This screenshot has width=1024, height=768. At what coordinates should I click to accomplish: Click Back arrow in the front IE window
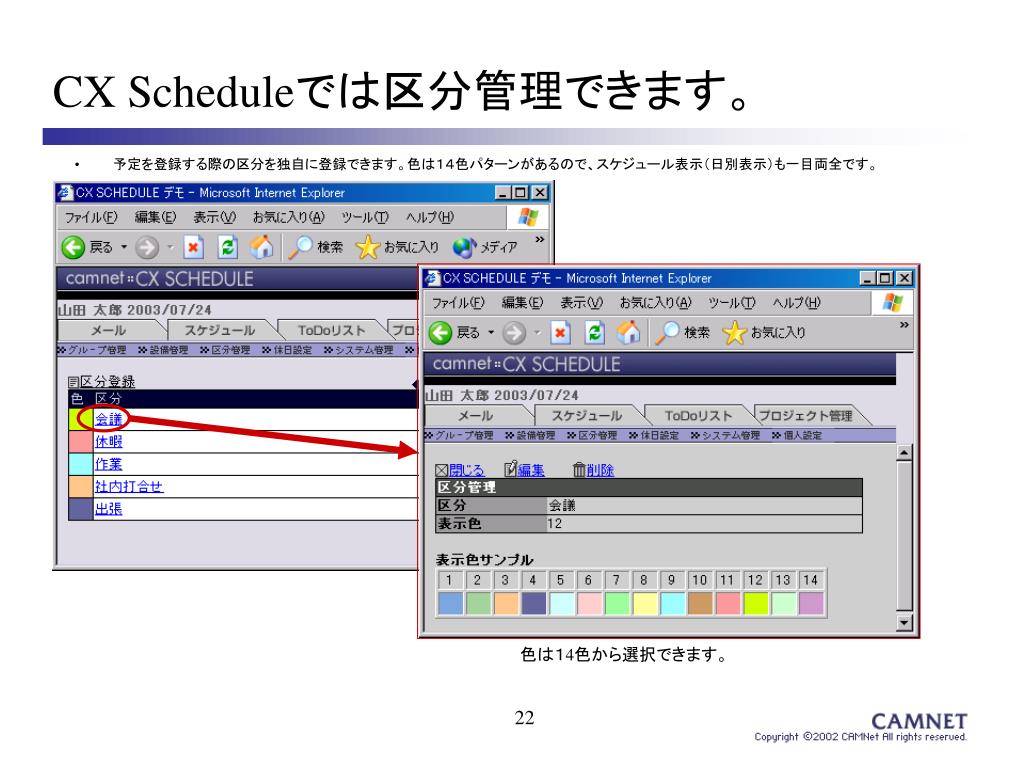point(440,332)
